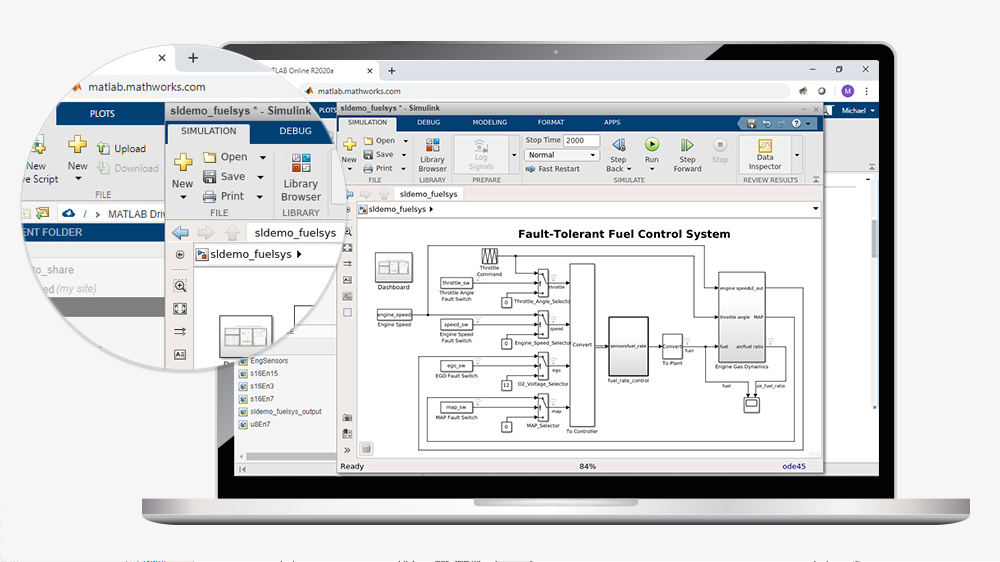Screen dimensions: 1000x562
Task: Expand the Prepare gallery dropdown arrow
Action: pos(514,155)
